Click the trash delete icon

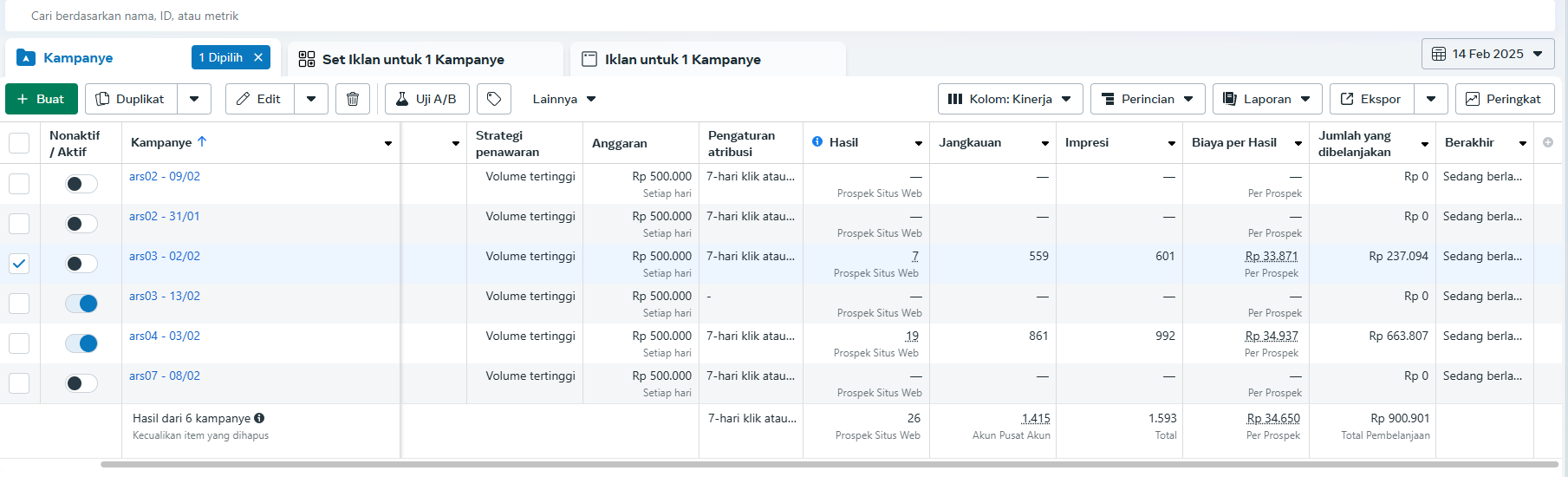point(353,99)
